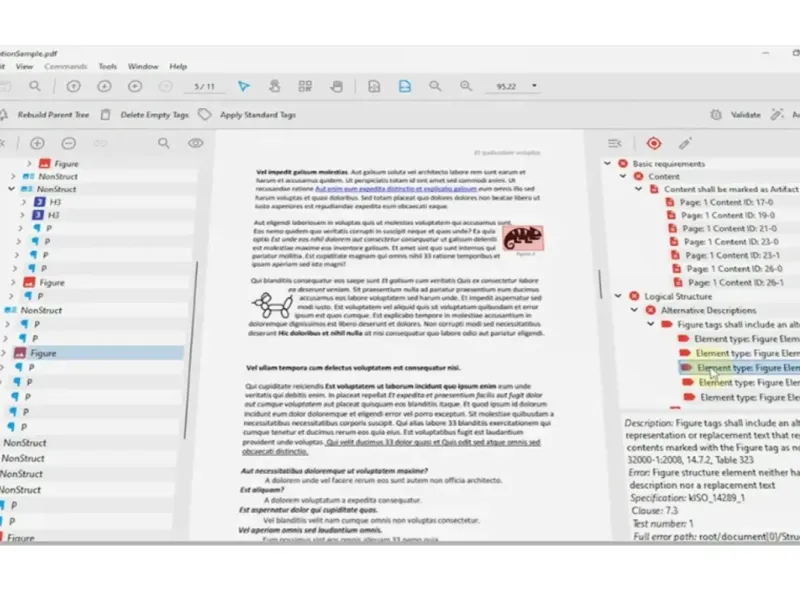Click heading 'Vel ullam tempora cum delectus'
Image resolution: width=800 pixels, height=600 pixels.
(353, 367)
